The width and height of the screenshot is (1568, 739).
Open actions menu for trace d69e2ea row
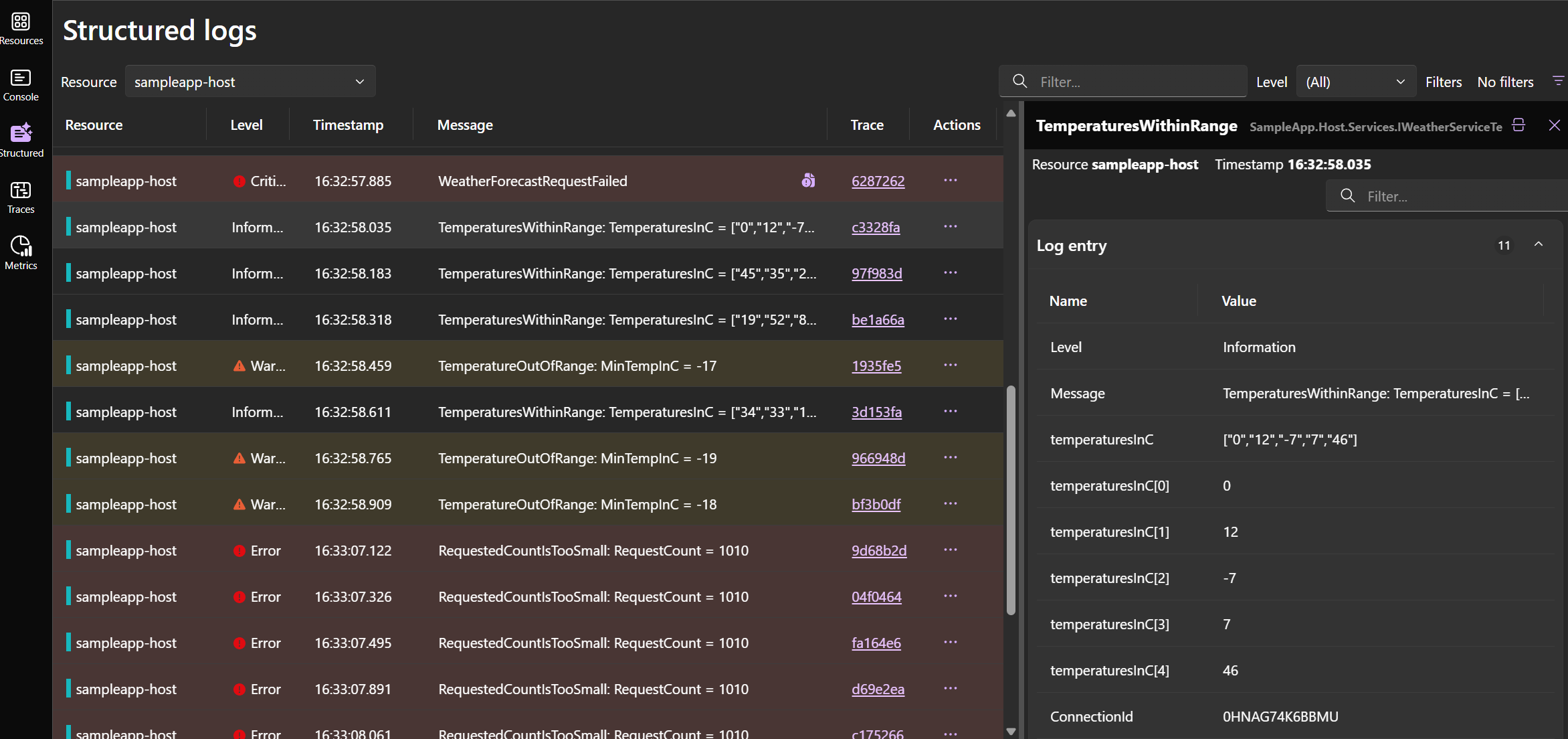[x=950, y=688]
